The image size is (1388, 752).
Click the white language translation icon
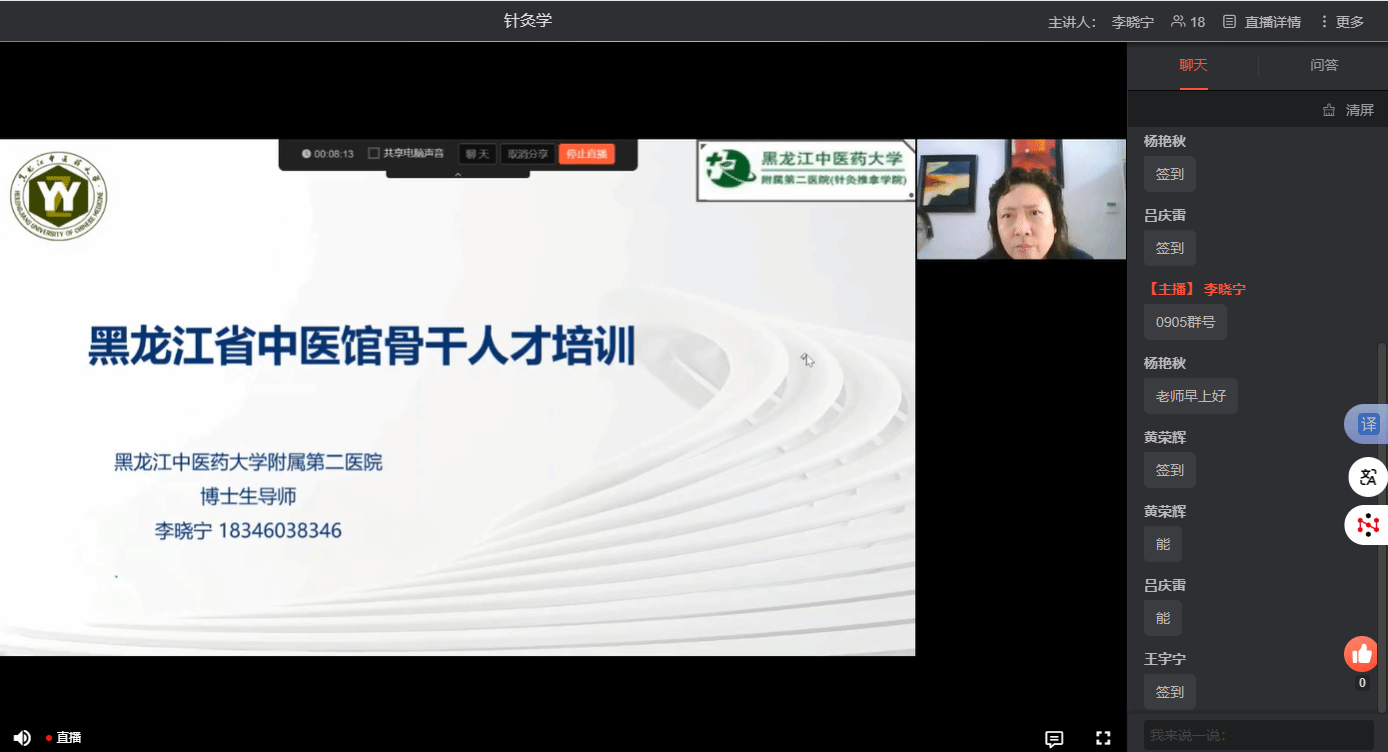tap(1367, 477)
